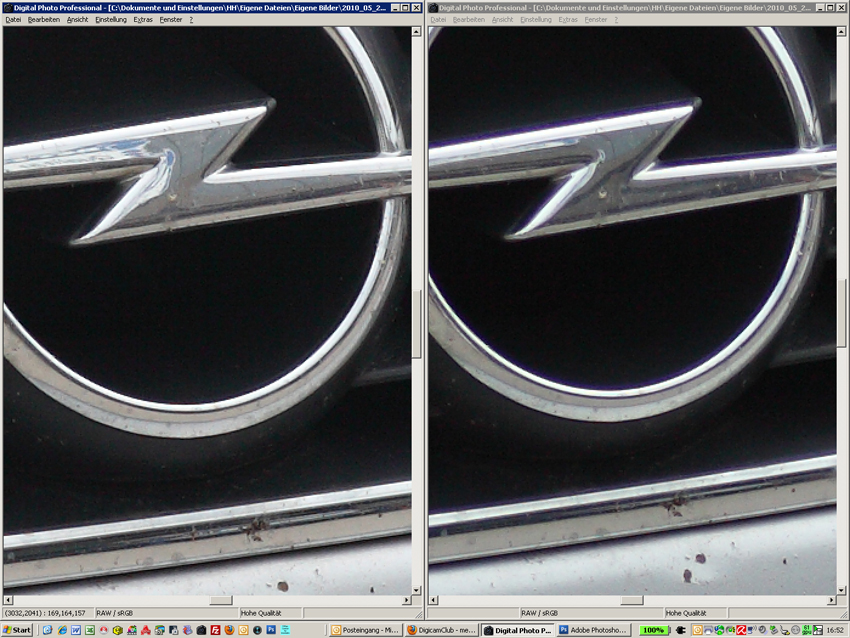Click left window horizontal scrollbar left arrow

[x=8, y=600]
